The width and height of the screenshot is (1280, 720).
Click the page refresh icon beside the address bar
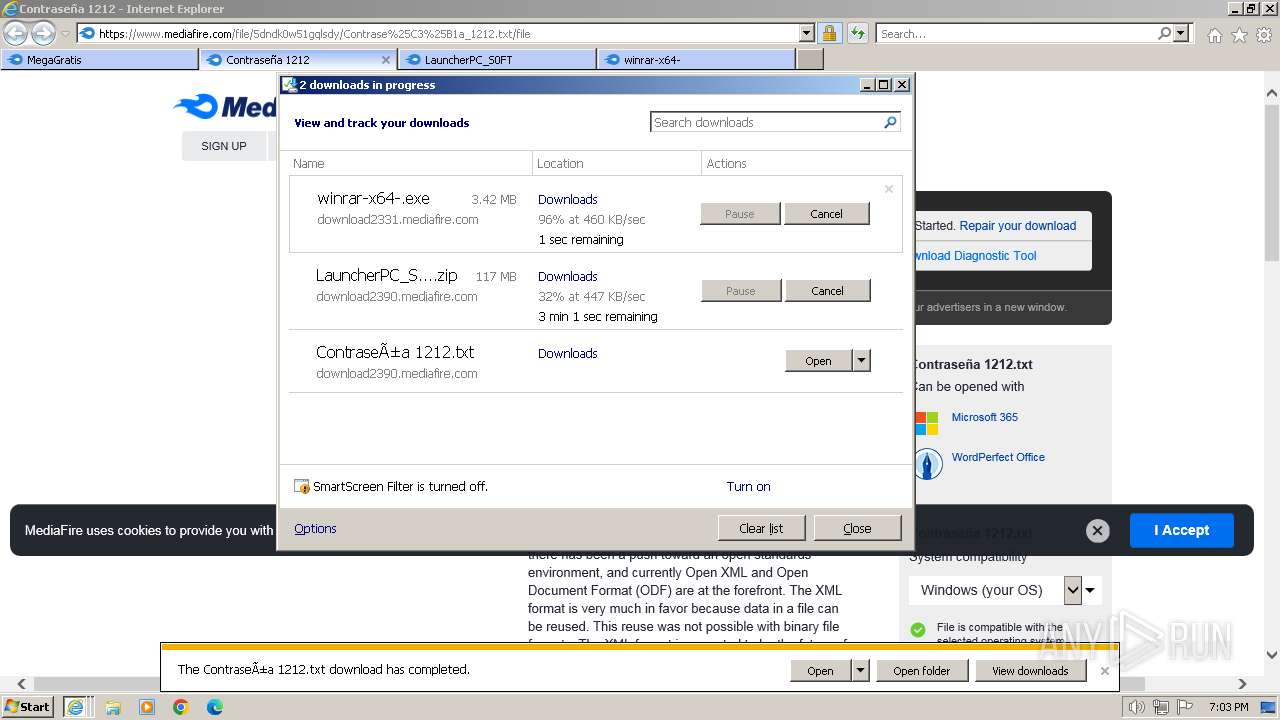pyautogui.click(x=857, y=33)
